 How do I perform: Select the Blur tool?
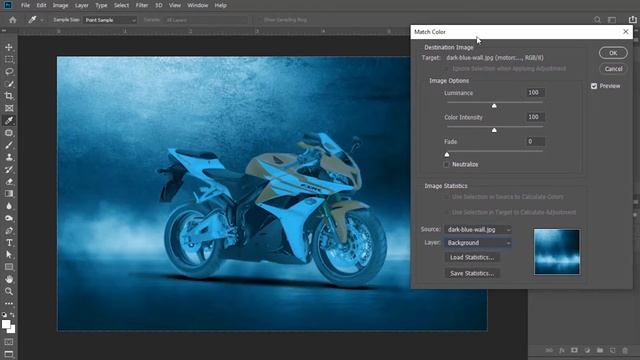pyautogui.click(x=9, y=206)
